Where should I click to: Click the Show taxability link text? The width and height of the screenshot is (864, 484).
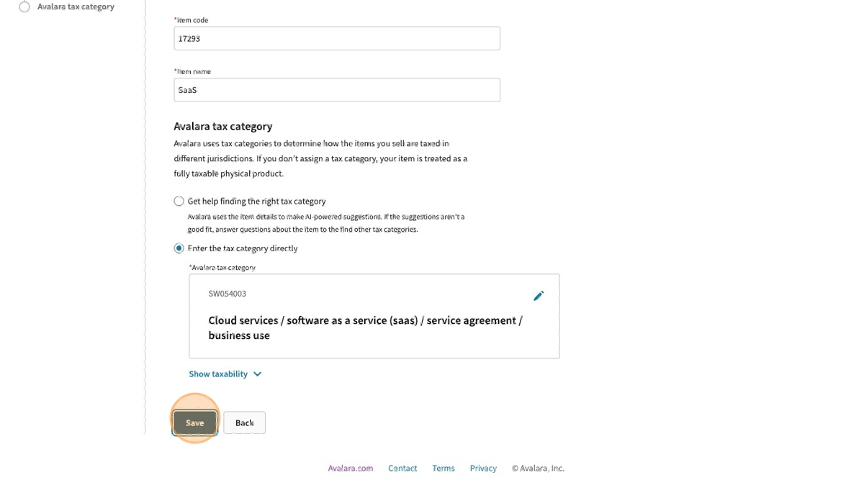(218, 374)
